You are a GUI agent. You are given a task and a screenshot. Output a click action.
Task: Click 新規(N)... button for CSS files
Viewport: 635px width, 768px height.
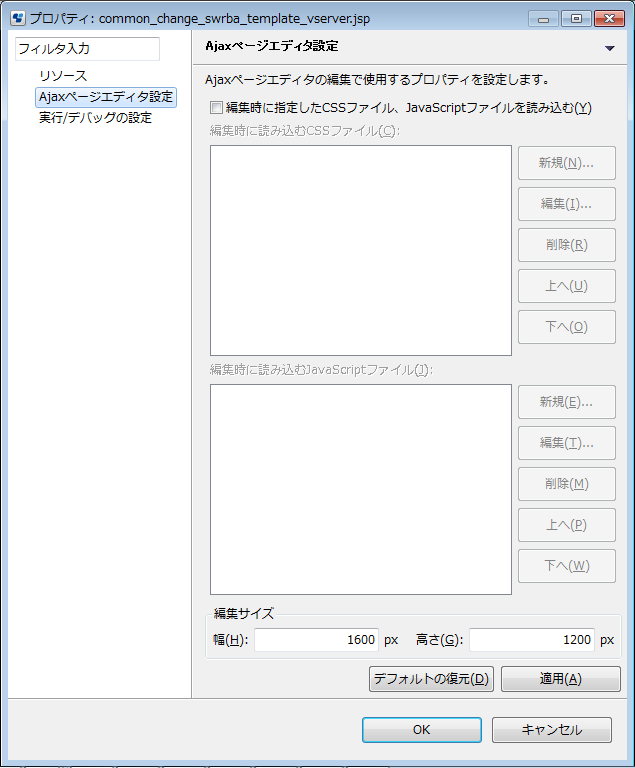pyautogui.click(x=567, y=163)
